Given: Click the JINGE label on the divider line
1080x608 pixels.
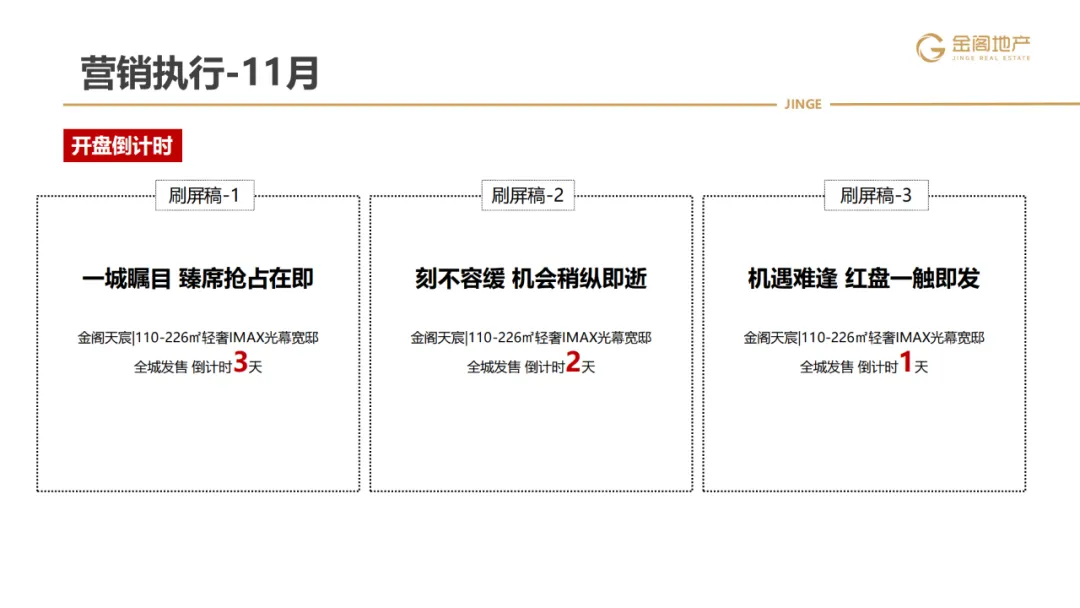Looking at the screenshot, I should tap(803, 104).
